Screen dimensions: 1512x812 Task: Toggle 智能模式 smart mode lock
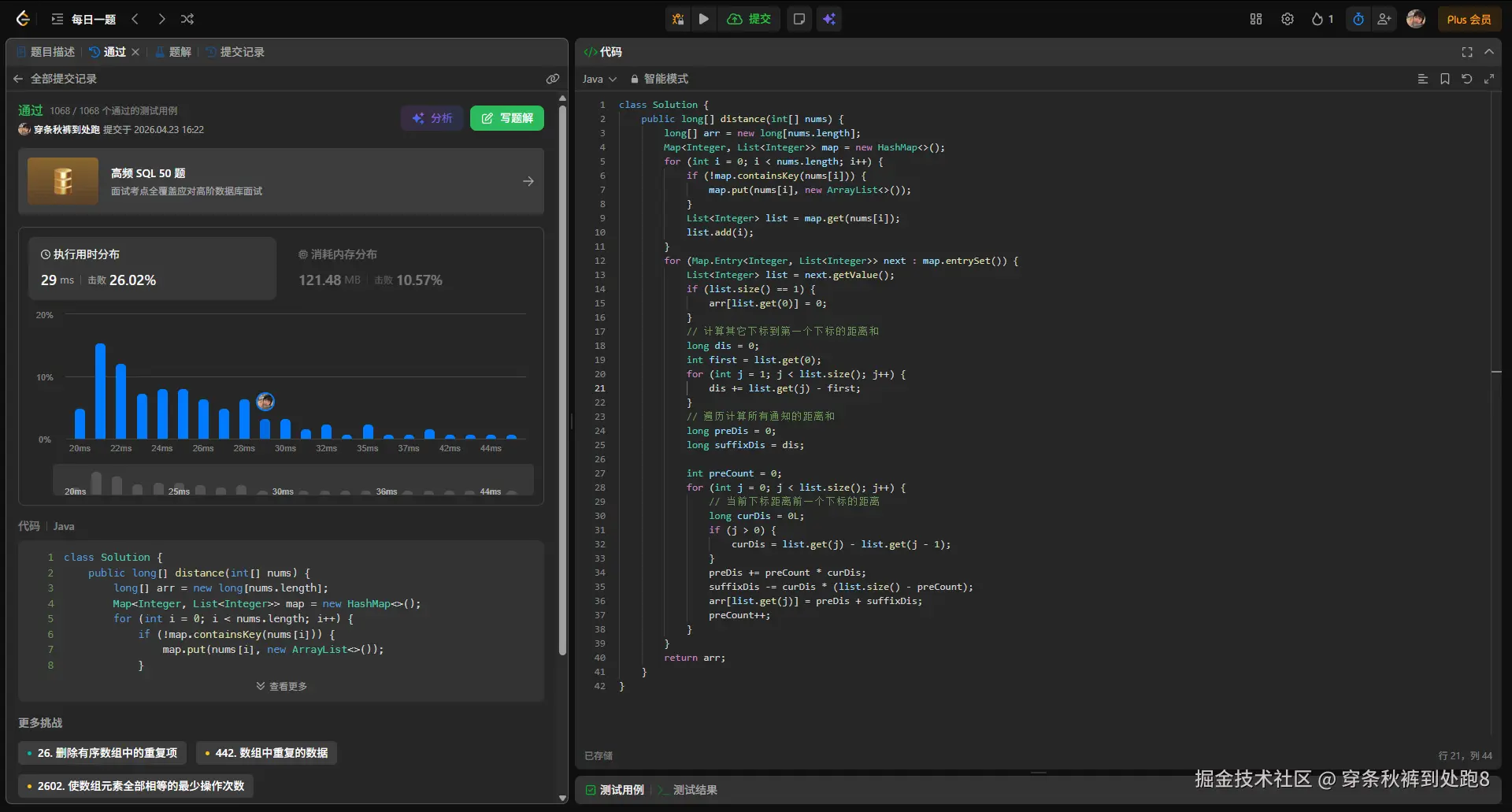coord(659,79)
